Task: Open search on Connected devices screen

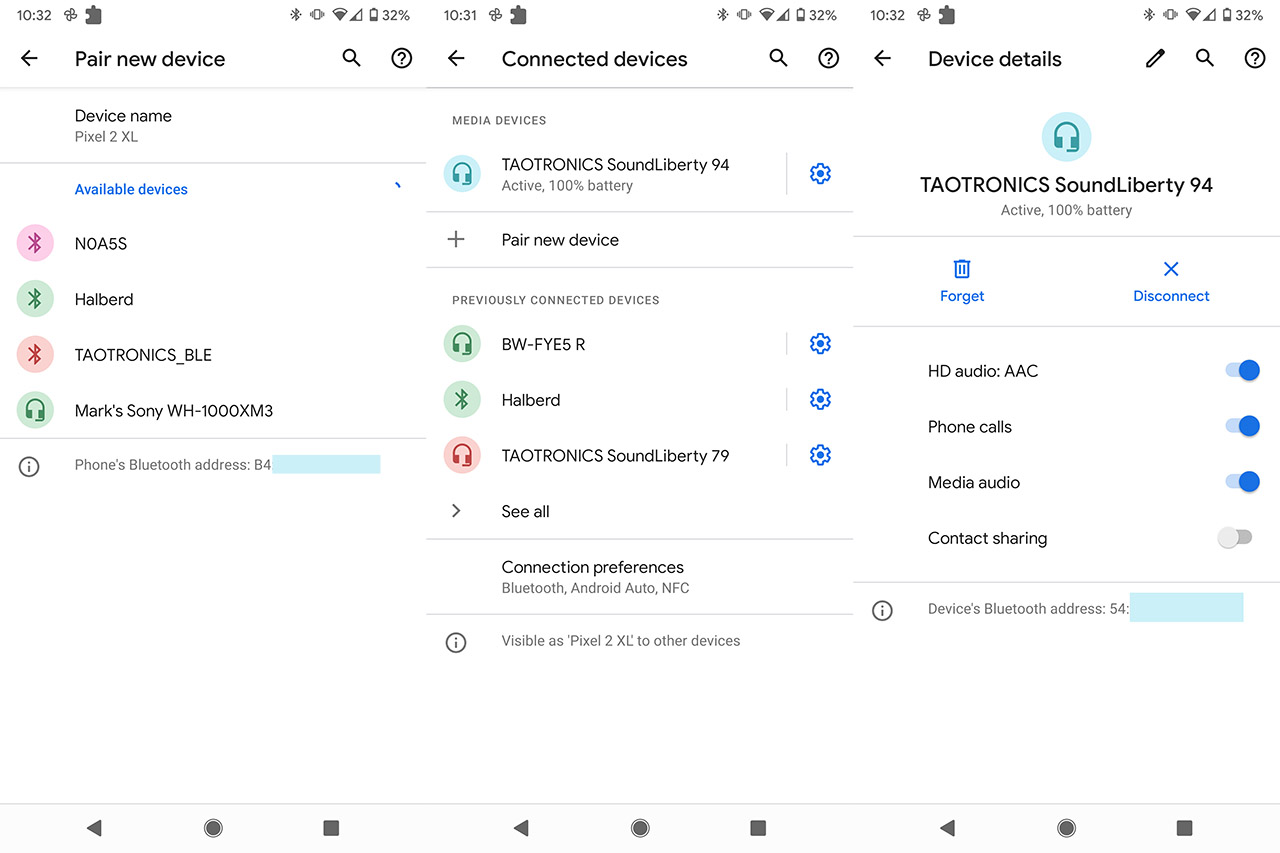Action: [x=778, y=58]
